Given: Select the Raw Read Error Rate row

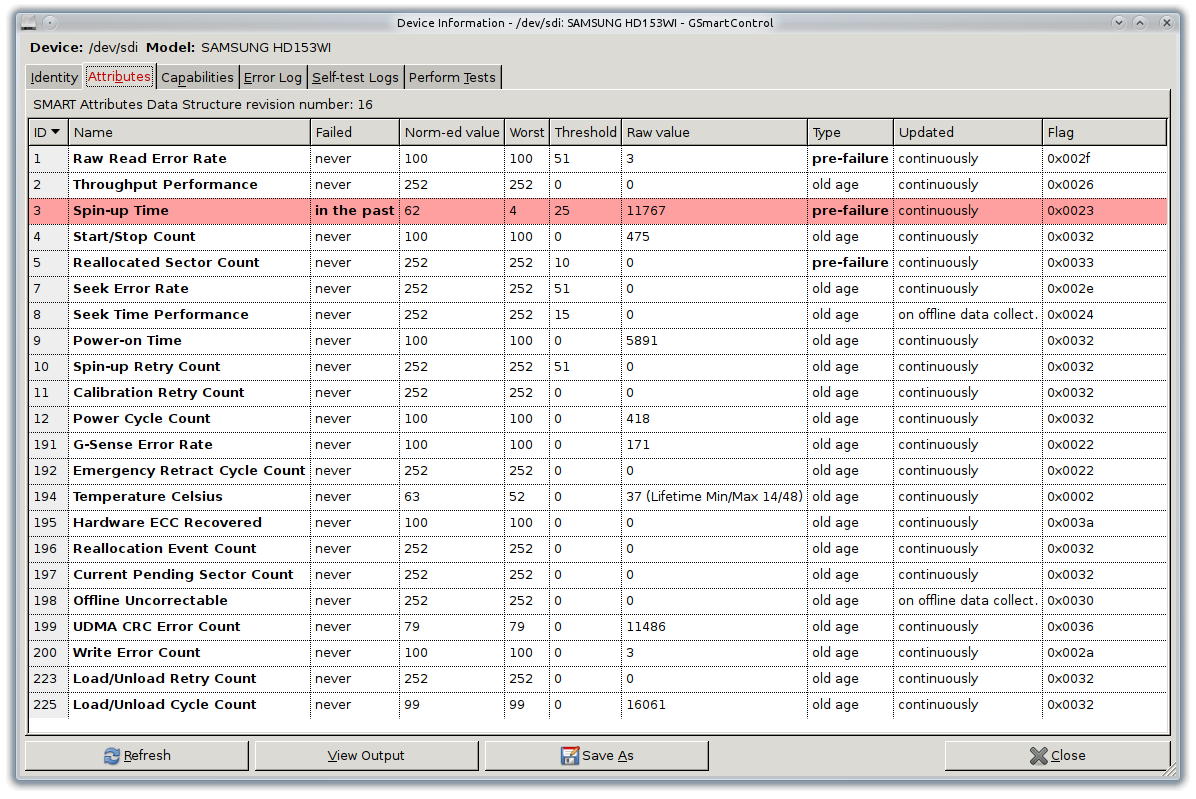Looking at the screenshot, I should point(598,159).
